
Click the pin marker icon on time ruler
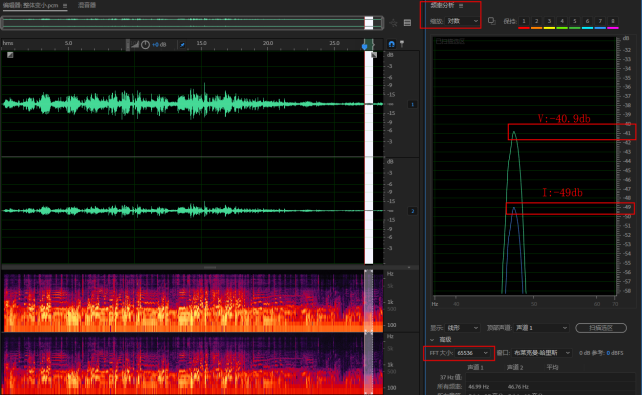402,44
